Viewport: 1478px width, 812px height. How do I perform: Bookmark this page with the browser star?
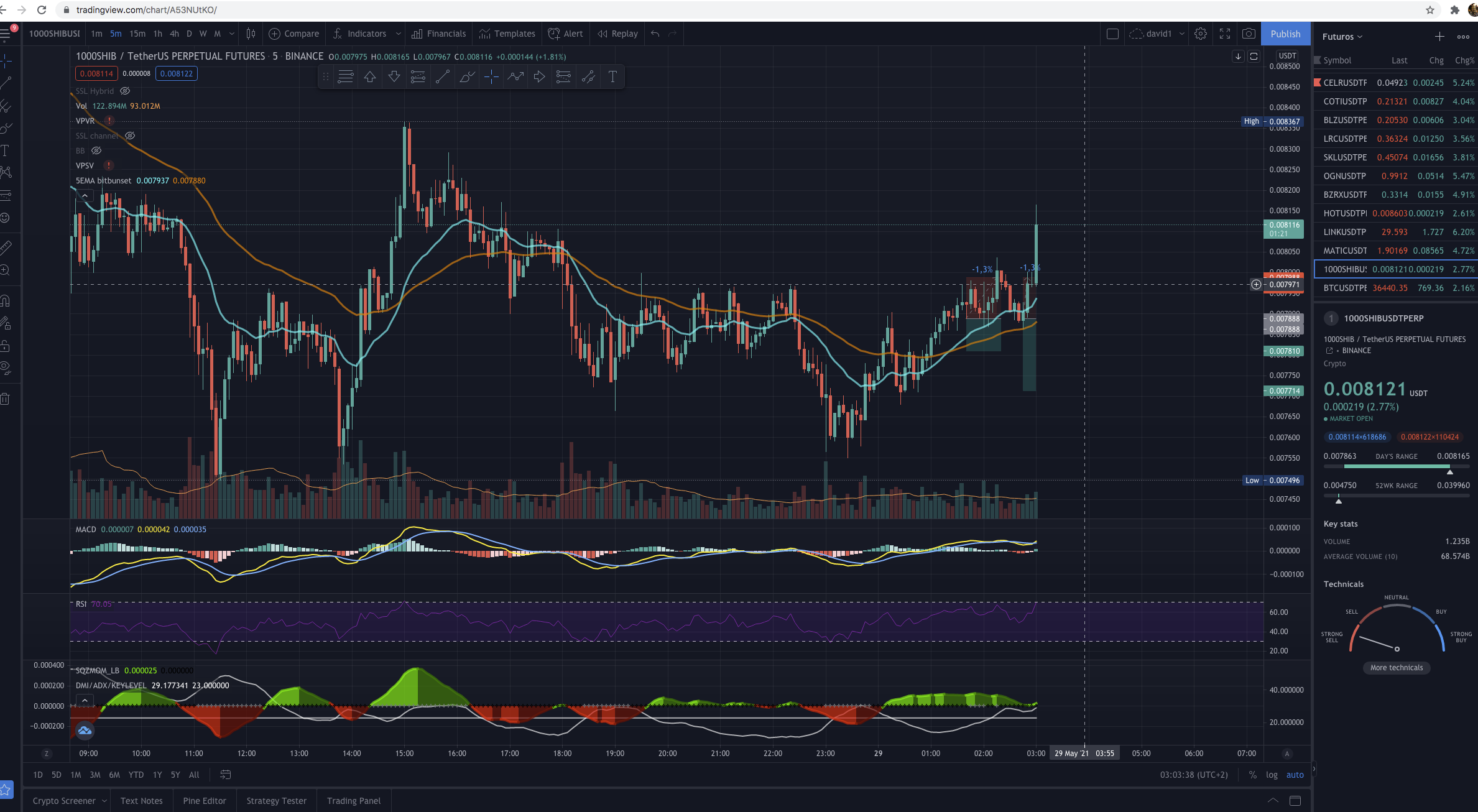1430,10
